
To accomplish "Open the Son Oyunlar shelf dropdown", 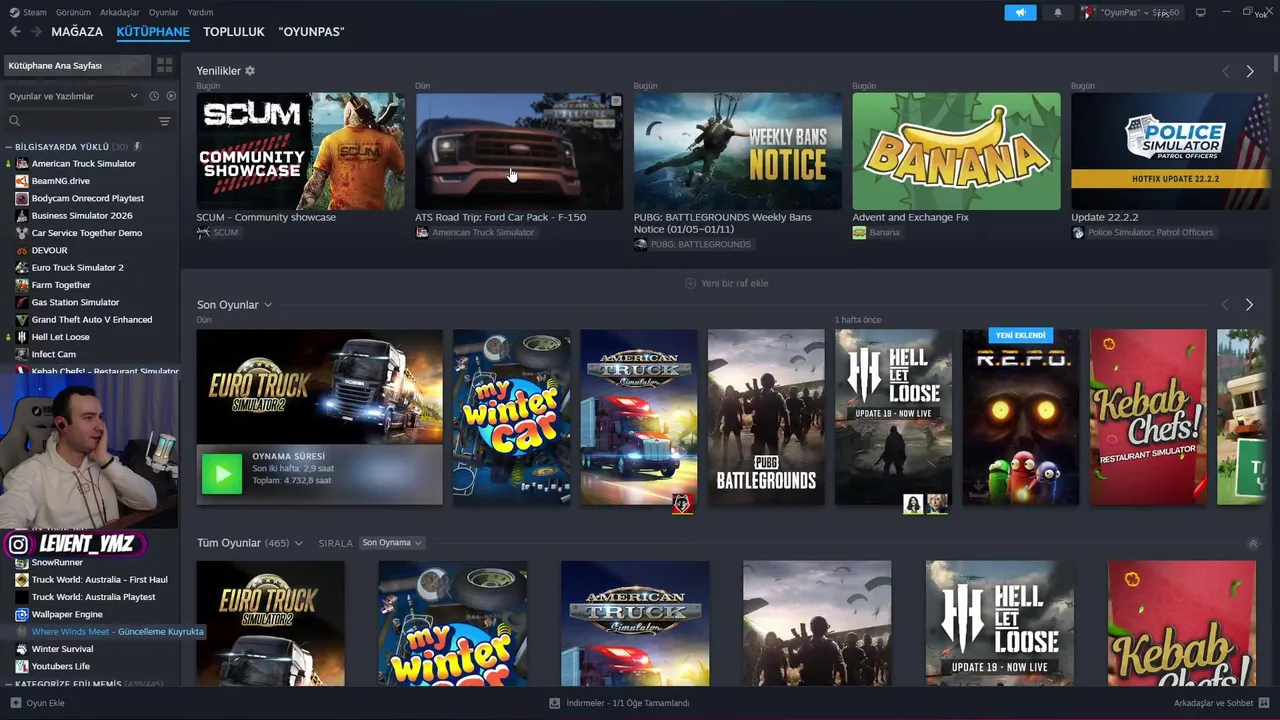I will coord(268,305).
